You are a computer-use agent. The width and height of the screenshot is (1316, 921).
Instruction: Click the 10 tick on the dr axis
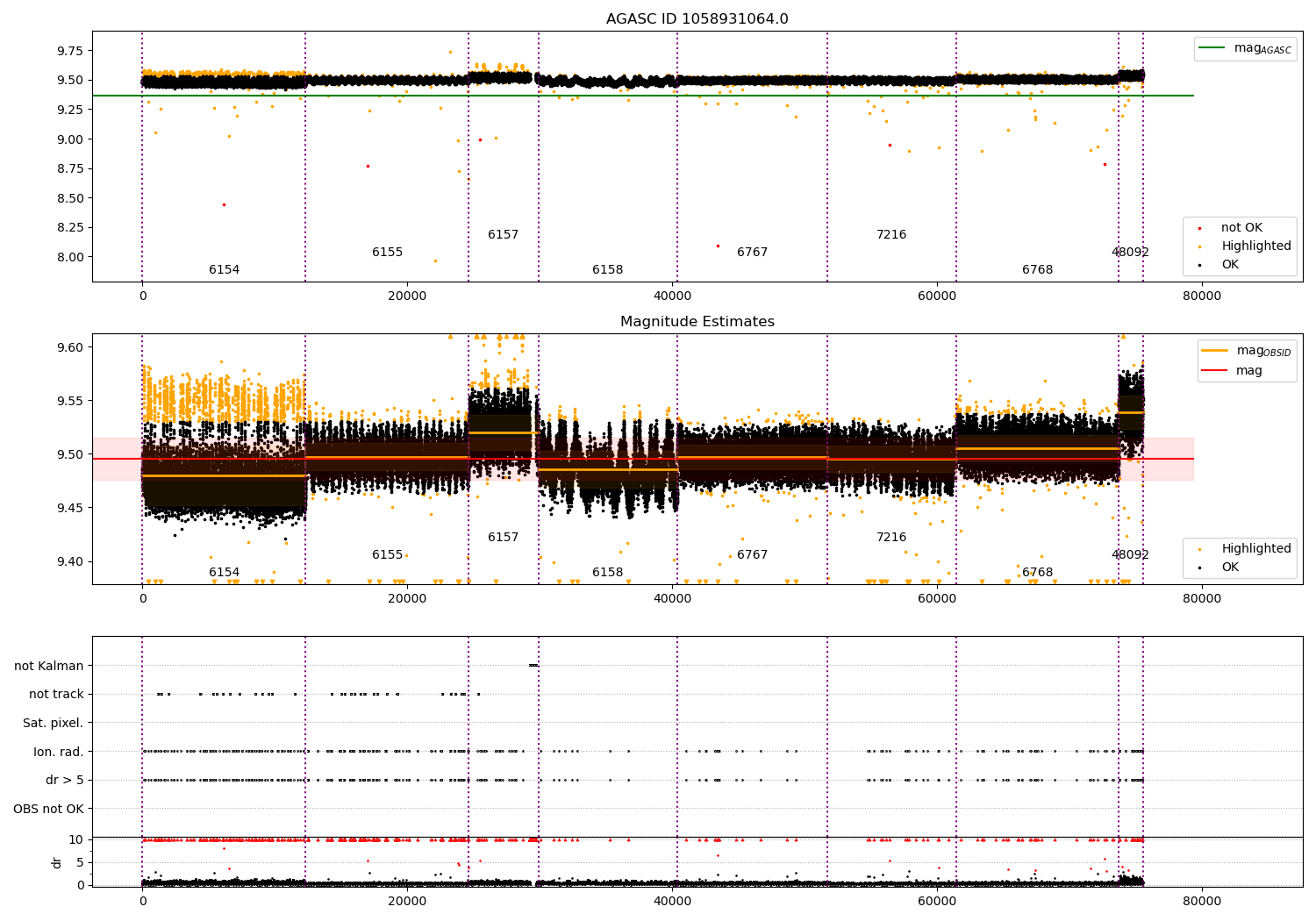click(76, 839)
